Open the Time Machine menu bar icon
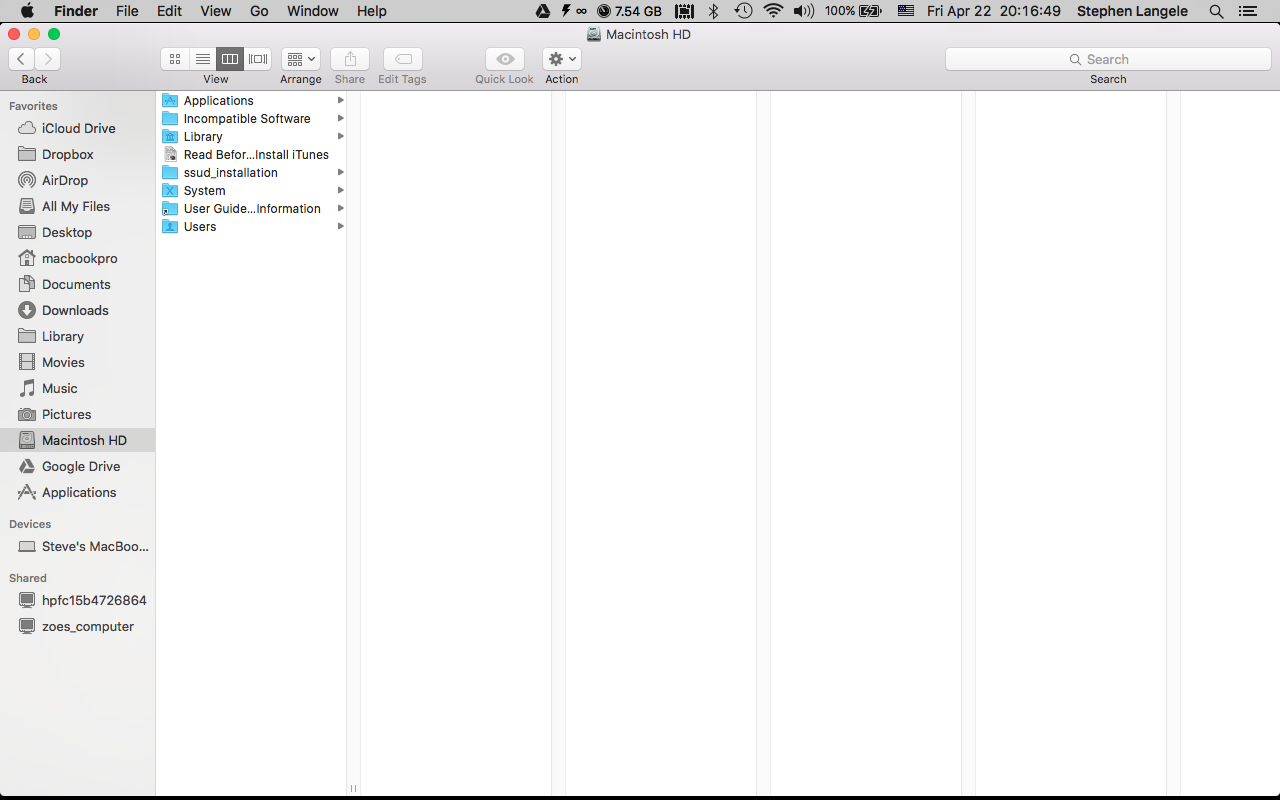 (x=743, y=11)
